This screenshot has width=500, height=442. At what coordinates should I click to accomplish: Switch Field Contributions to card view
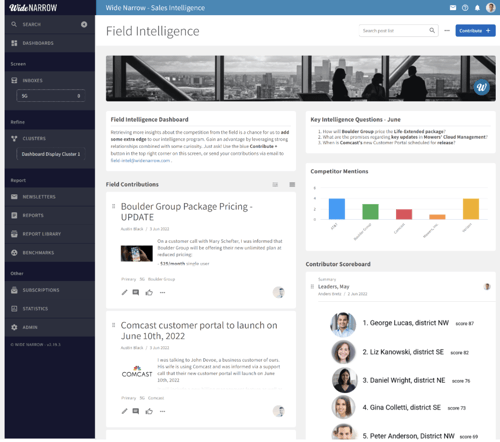point(275,184)
